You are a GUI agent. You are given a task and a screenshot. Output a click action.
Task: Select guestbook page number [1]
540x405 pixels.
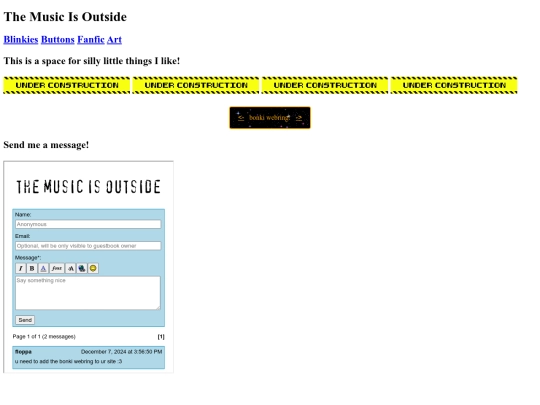[161, 336]
